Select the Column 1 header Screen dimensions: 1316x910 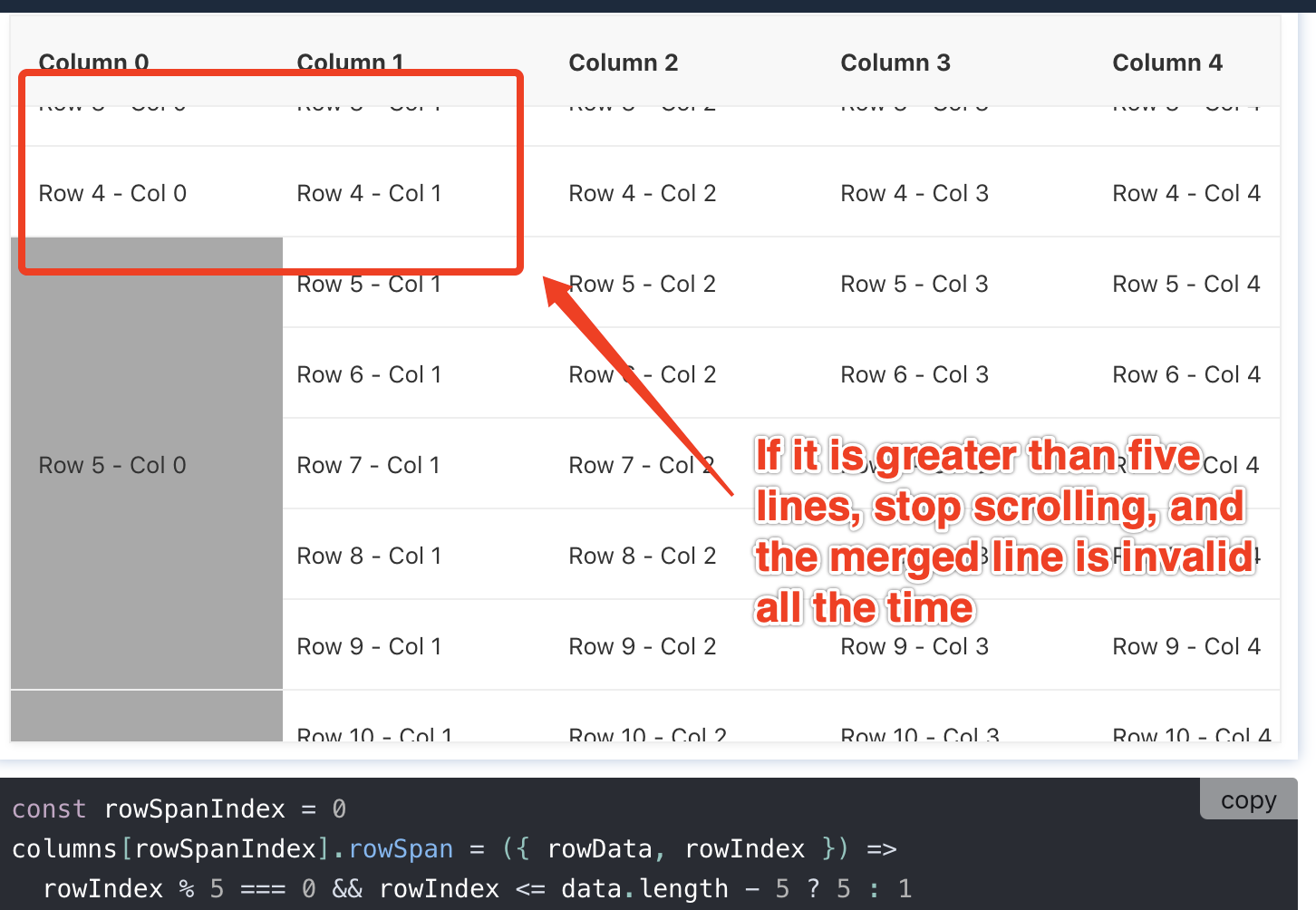(351, 62)
